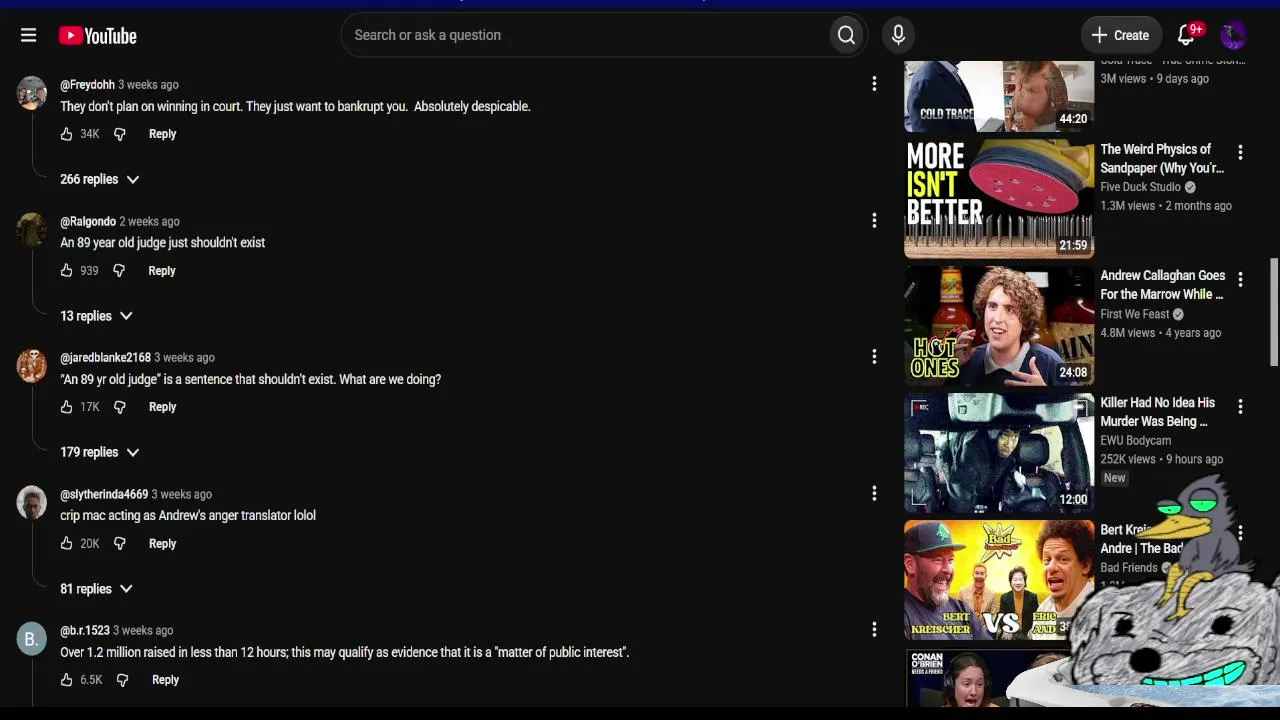Open 'The Weird Physics of Sandpaper' title
The width and height of the screenshot is (1280, 720).
click(x=1162, y=158)
